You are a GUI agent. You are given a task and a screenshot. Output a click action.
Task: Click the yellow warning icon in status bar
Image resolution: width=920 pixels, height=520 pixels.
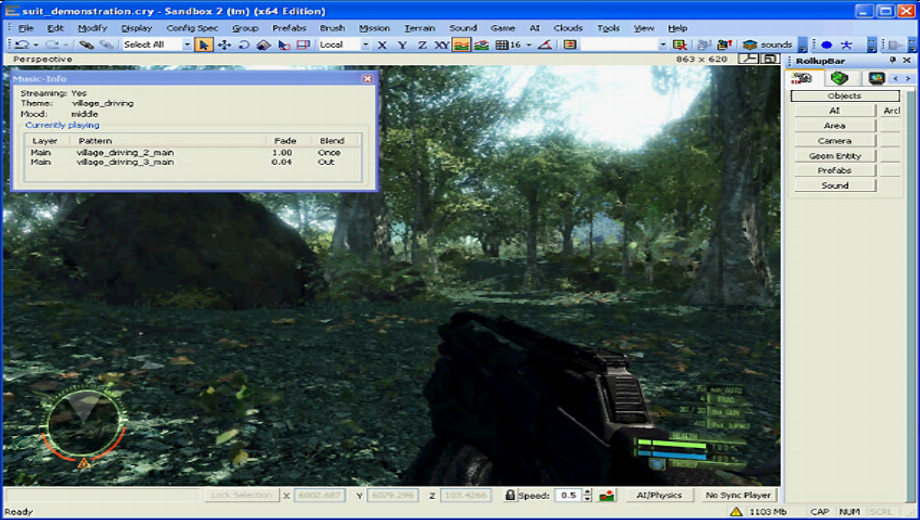pos(736,512)
